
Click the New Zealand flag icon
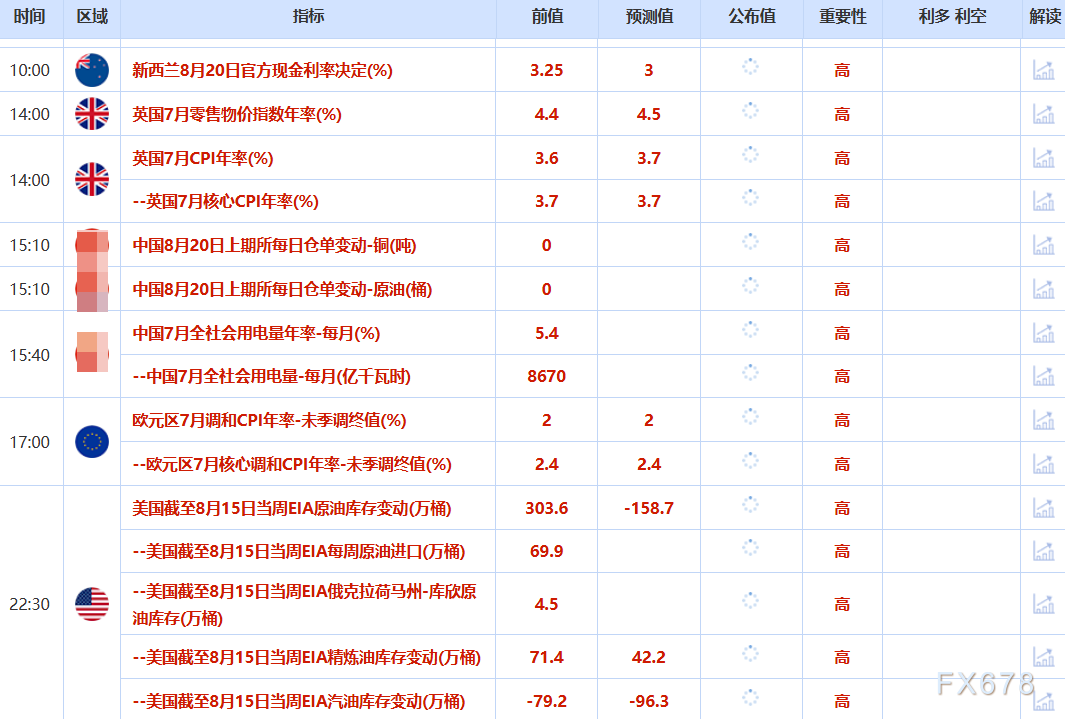click(91, 70)
